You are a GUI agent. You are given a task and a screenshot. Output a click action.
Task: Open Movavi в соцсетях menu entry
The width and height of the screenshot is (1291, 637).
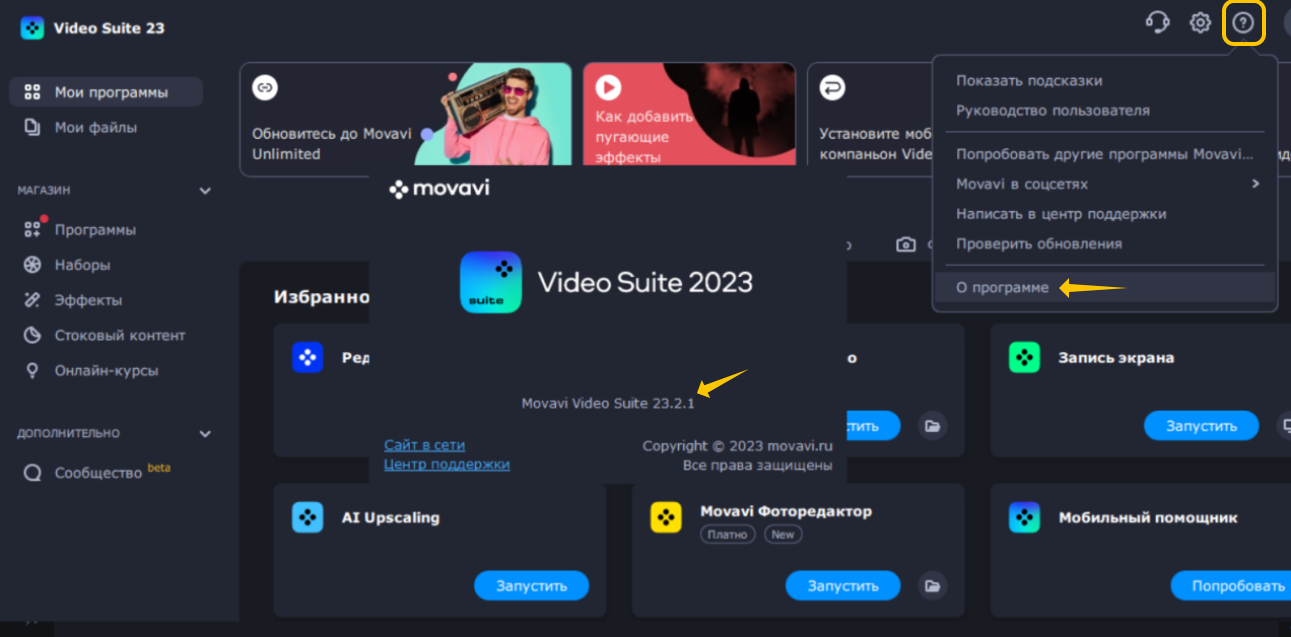(x=1105, y=184)
